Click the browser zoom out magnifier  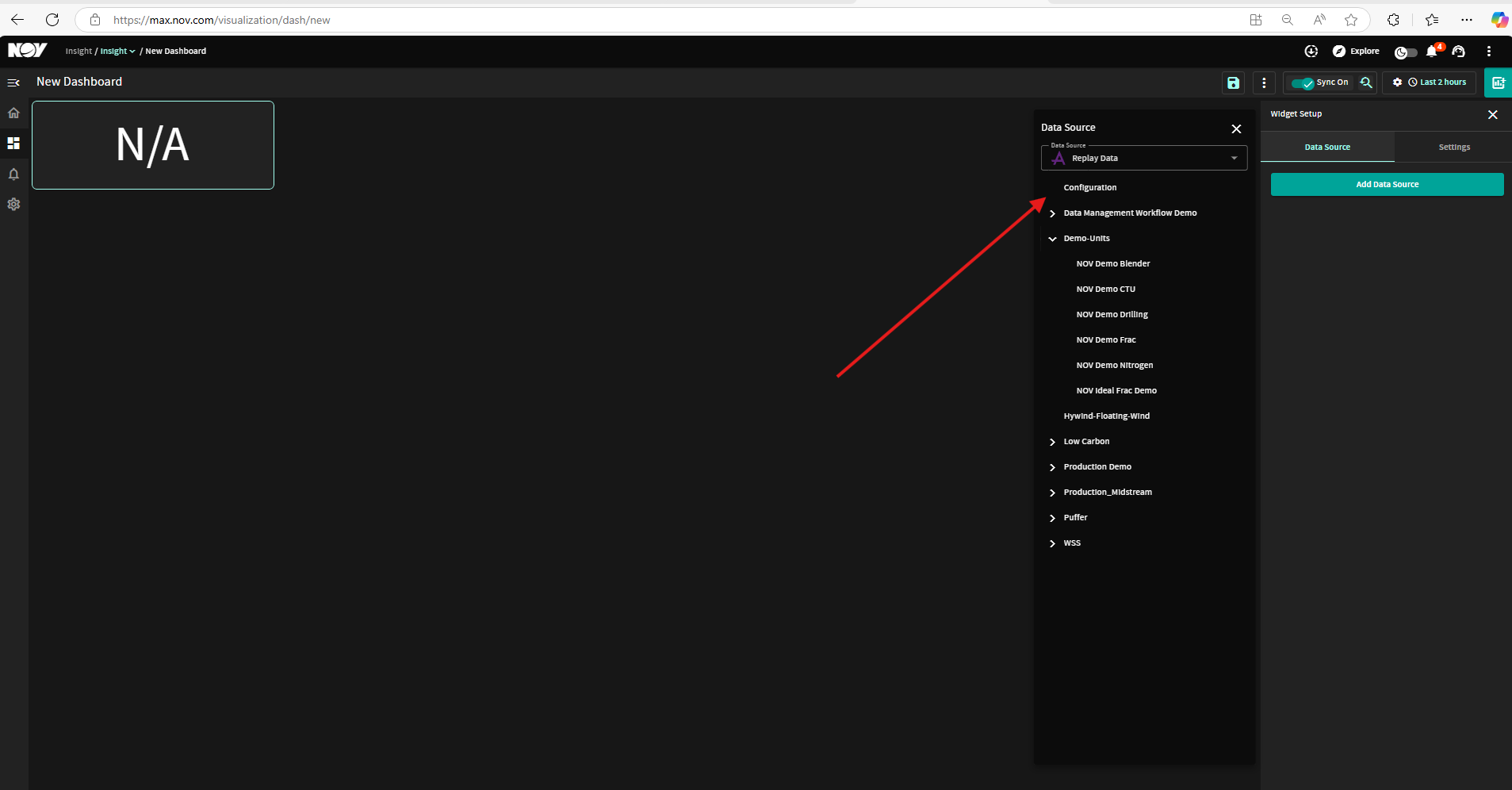1287,20
